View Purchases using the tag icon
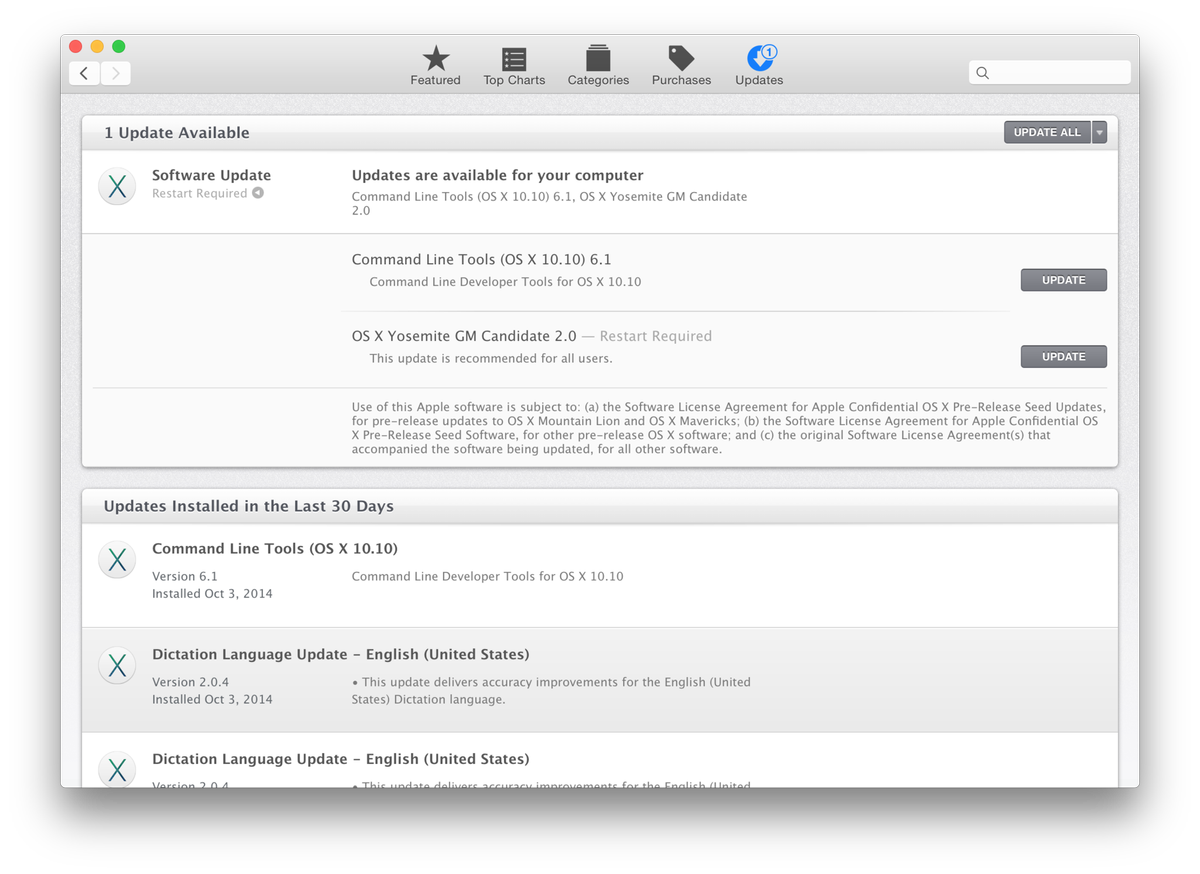 pos(681,56)
